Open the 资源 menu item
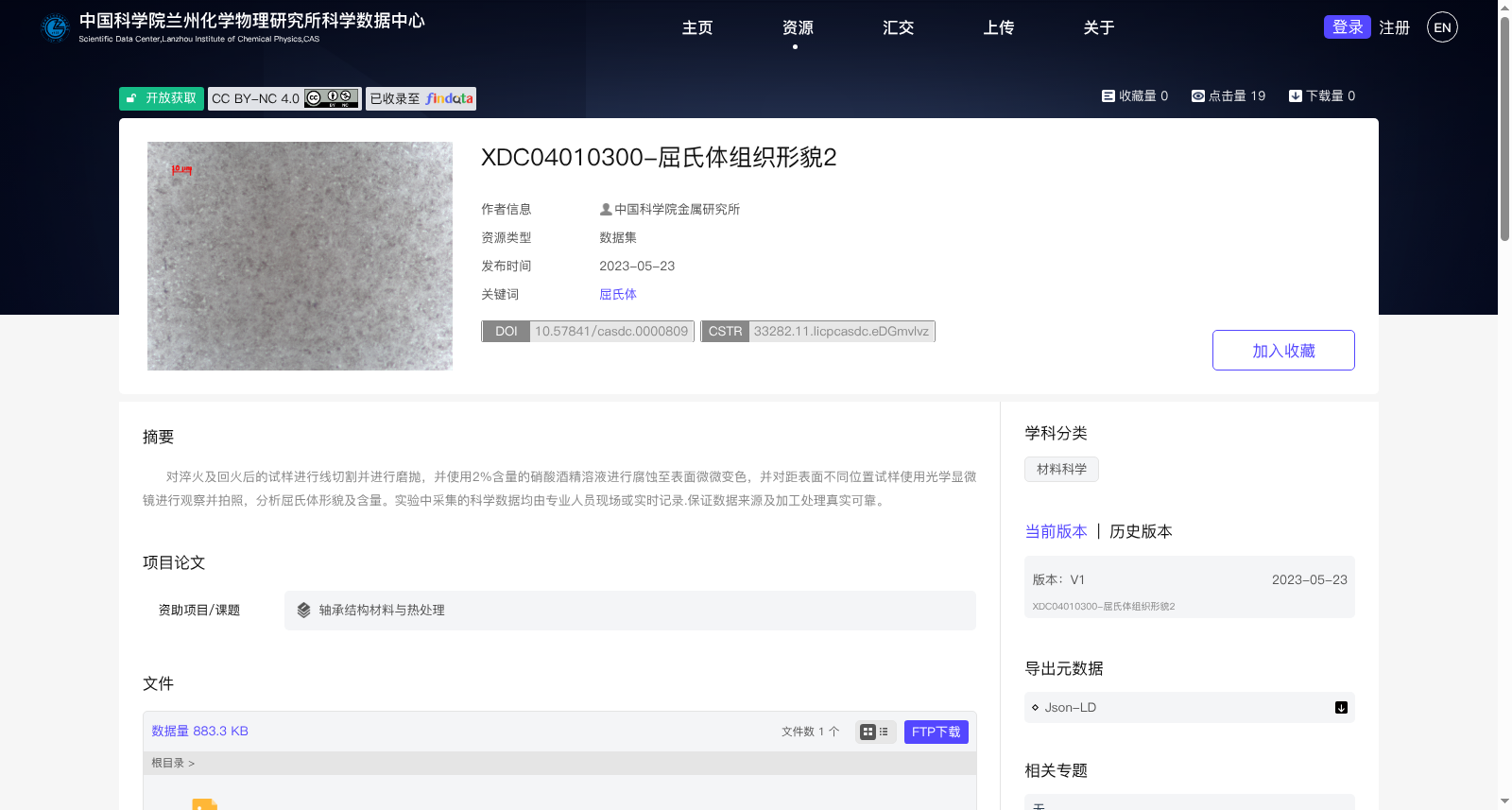 tap(798, 27)
